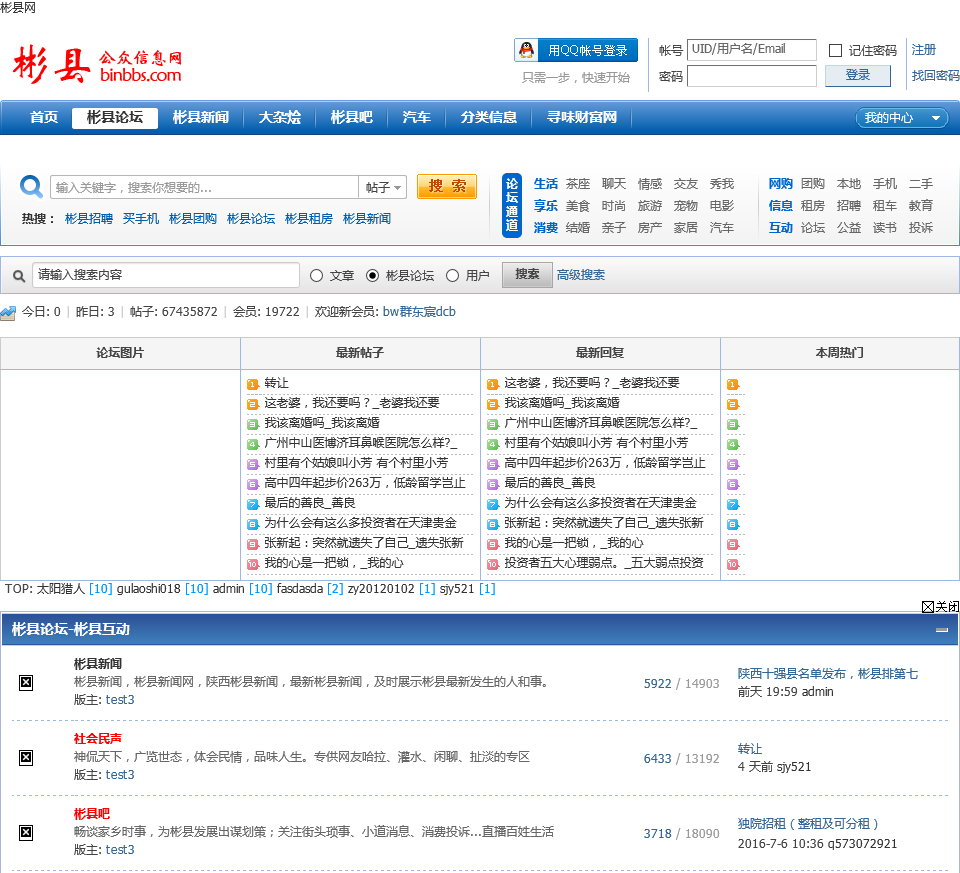Open post 投资者五大心理弱点 in 最新回复

(604, 563)
